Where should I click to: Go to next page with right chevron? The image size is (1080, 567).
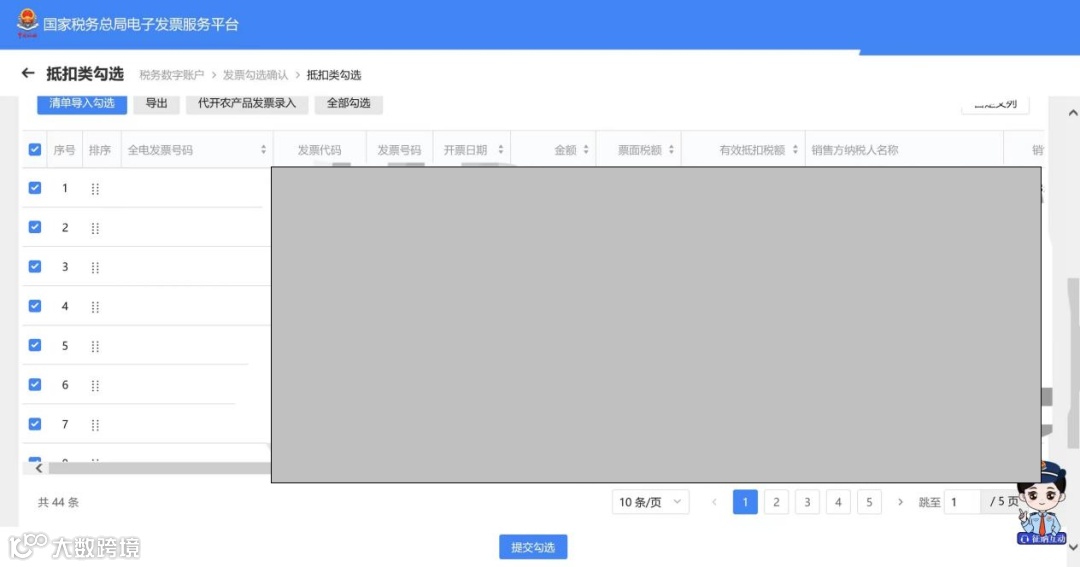[900, 502]
